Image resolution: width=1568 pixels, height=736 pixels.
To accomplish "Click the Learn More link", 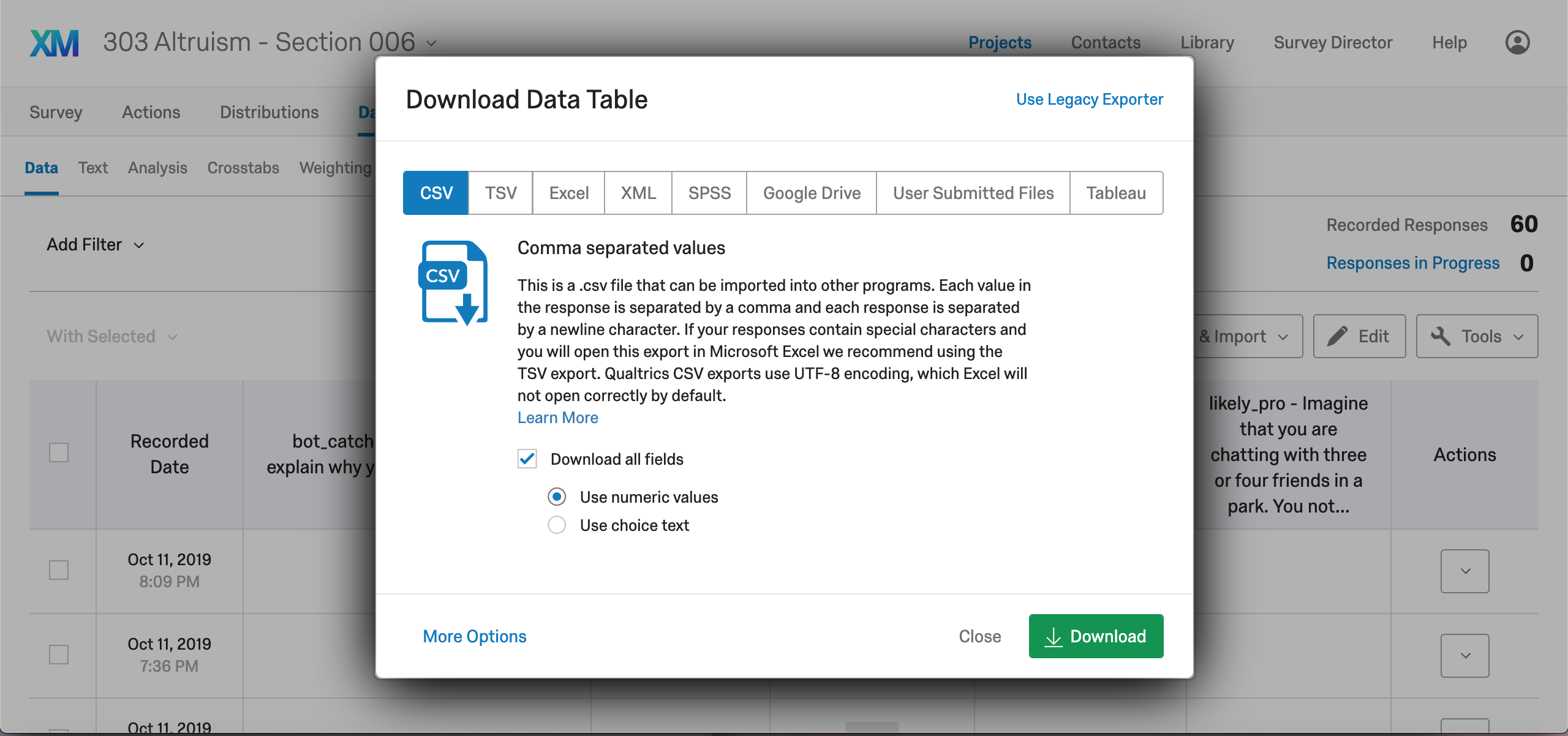I will point(557,418).
